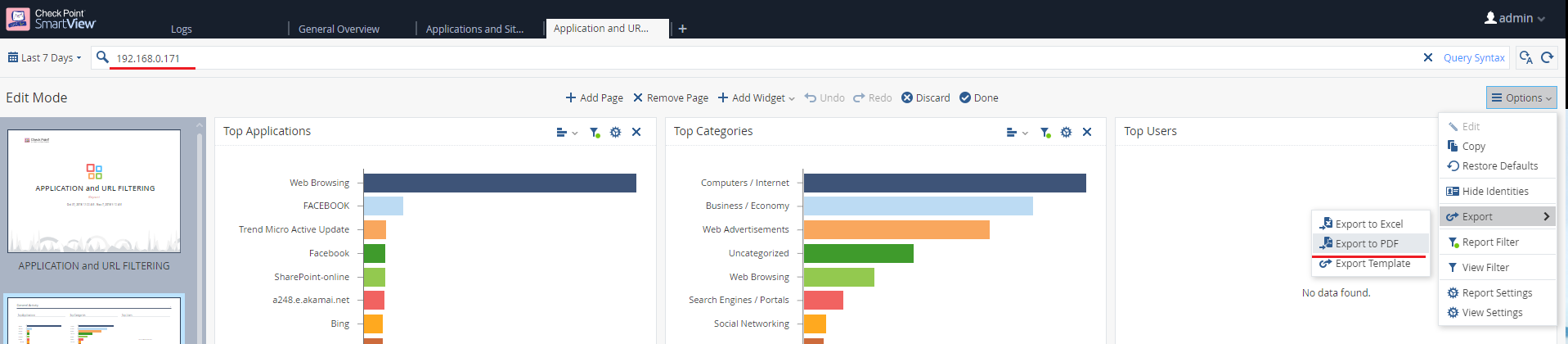Choose Edit in Options menu
Image resolution: width=1568 pixels, height=344 pixels.
tap(1498, 126)
